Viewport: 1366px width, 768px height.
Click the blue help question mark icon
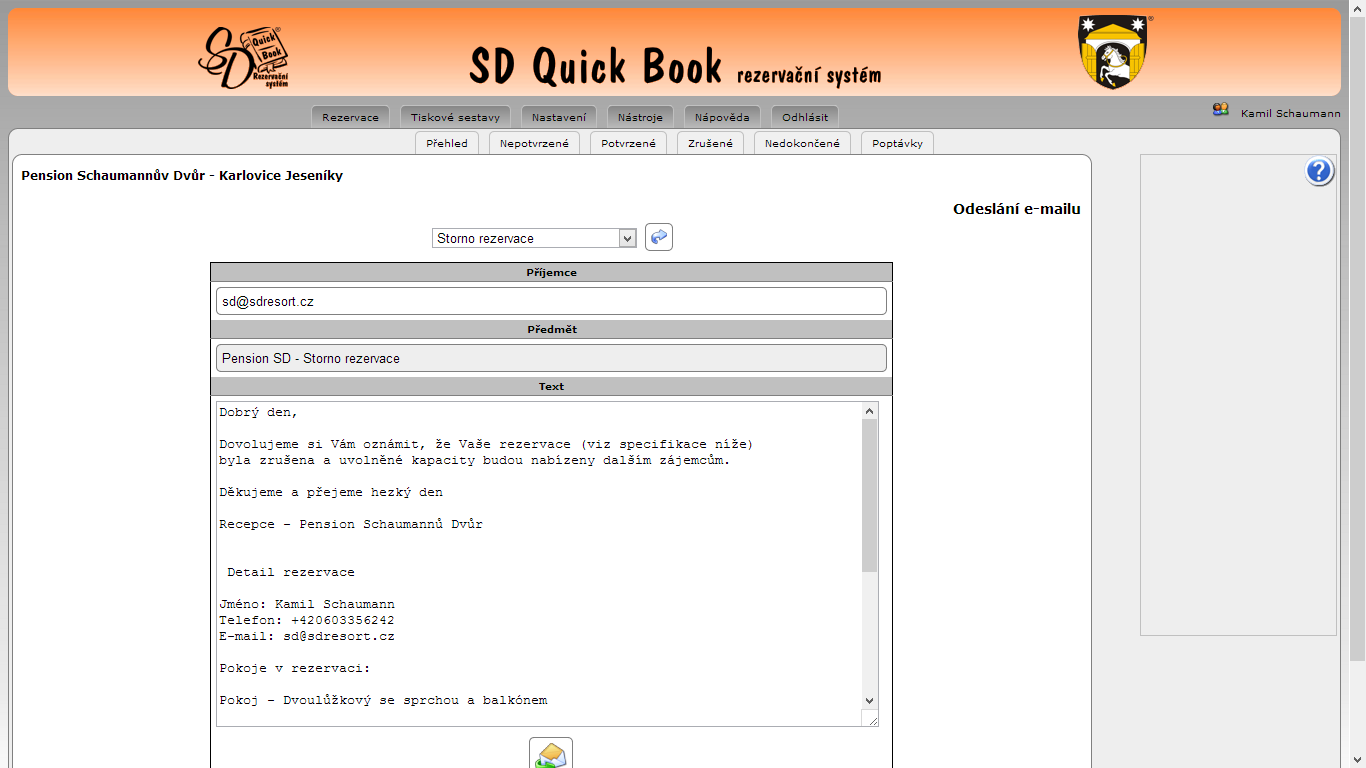click(x=1319, y=172)
